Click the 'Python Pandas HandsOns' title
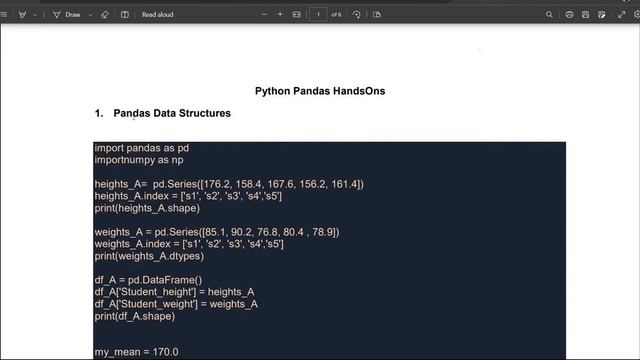Viewport: 640px width, 360px height. coord(320,91)
